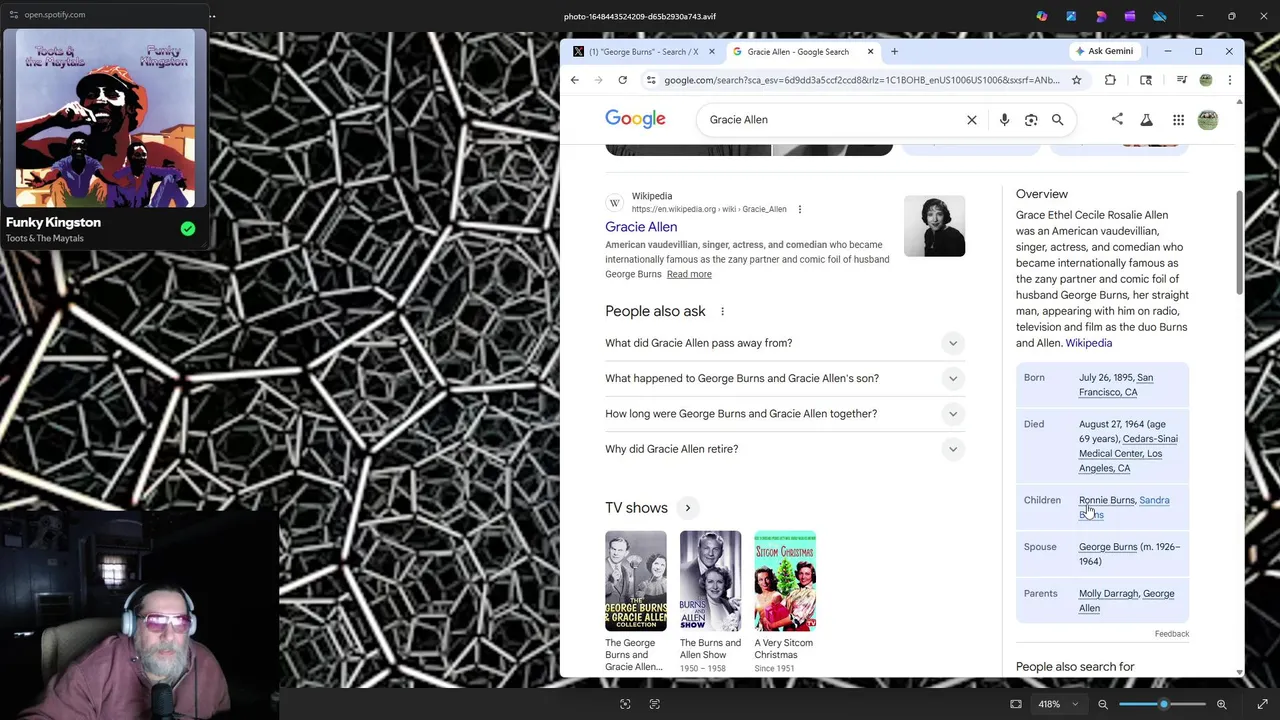Open a new Chrome tab
The height and width of the screenshot is (720, 1280).
[x=894, y=52]
